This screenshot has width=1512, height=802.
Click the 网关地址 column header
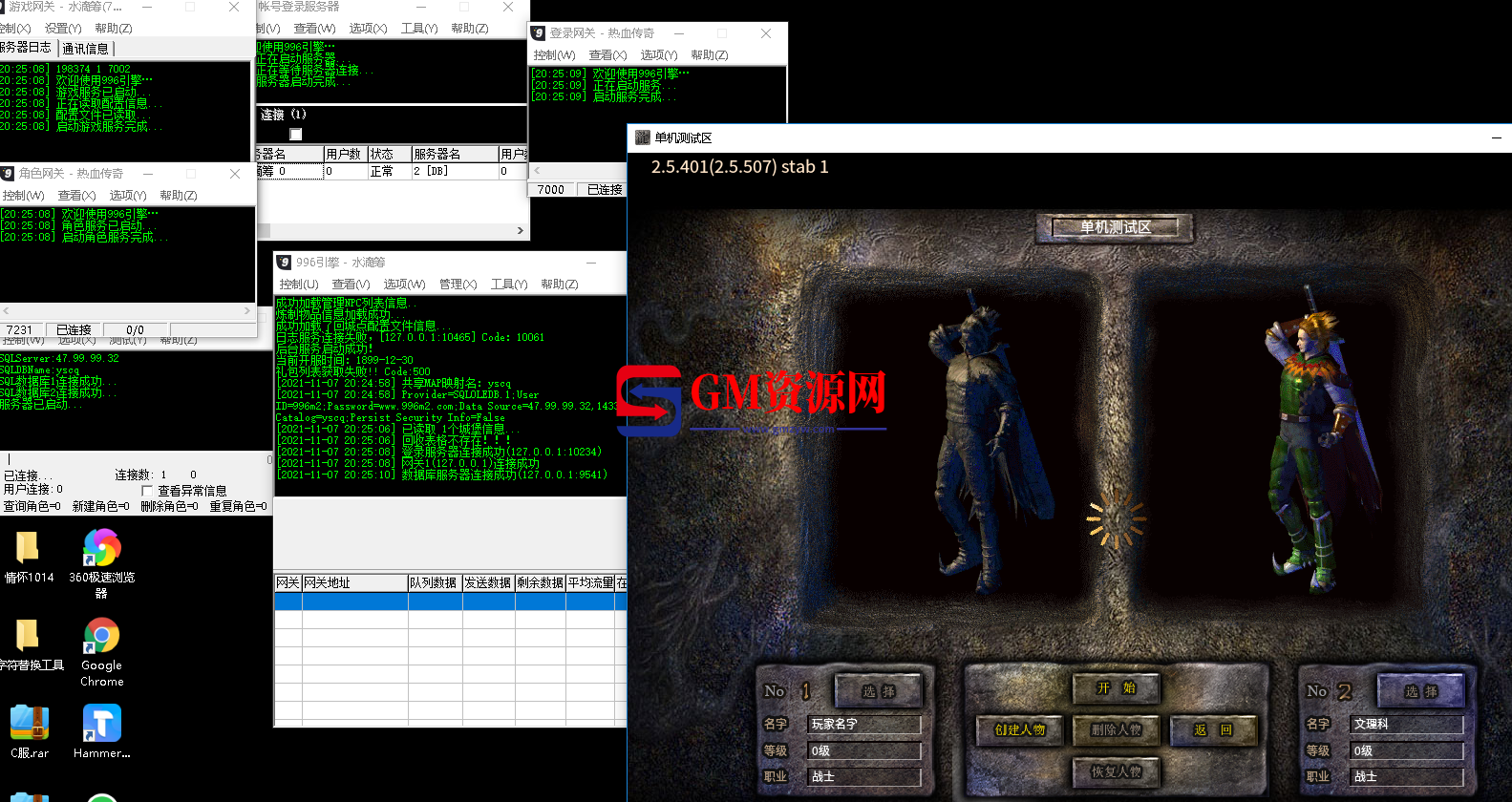point(354,582)
